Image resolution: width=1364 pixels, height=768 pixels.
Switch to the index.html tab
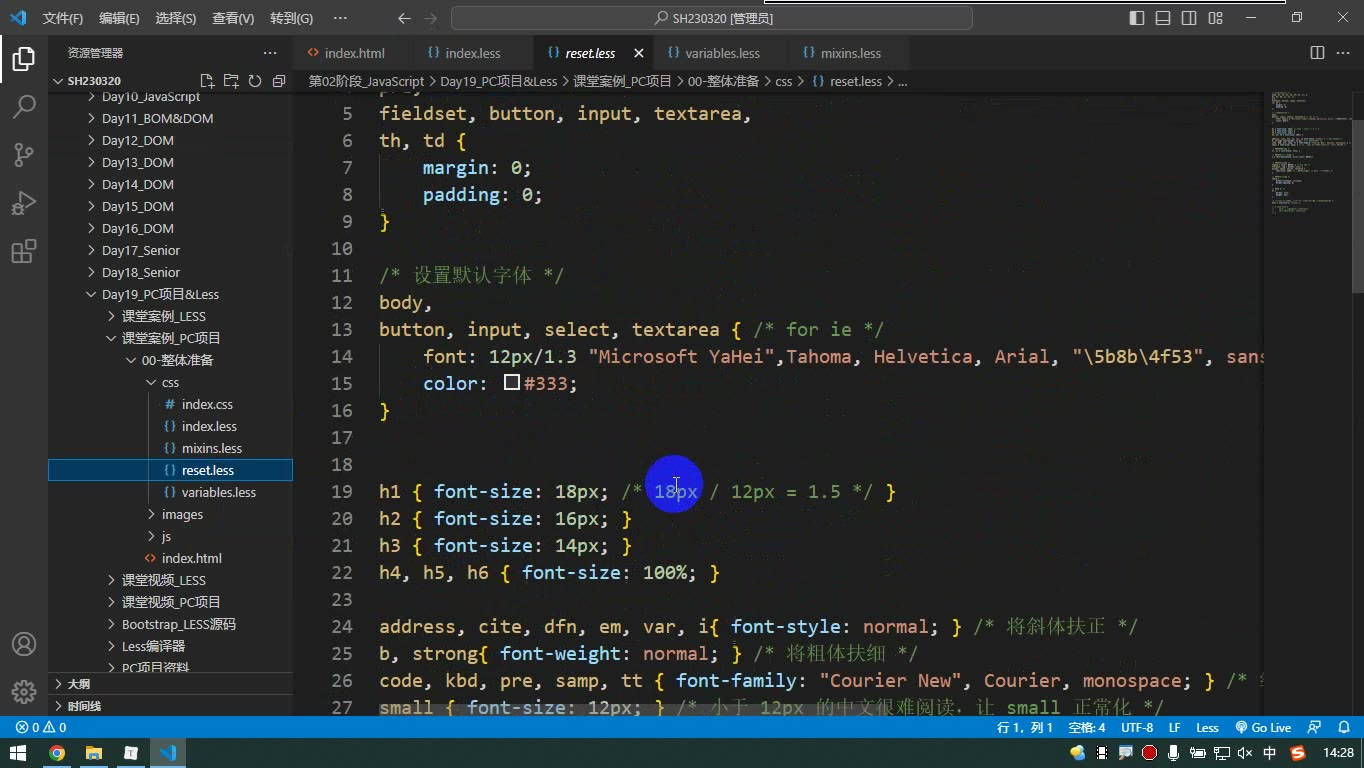click(x=354, y=53)
